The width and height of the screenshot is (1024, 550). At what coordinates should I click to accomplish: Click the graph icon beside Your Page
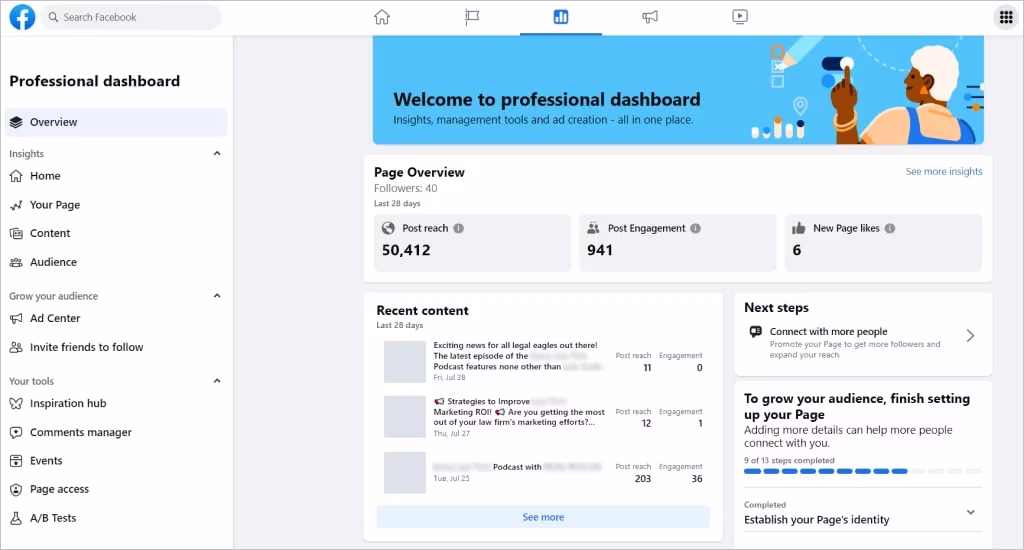click(x=16, y=205)
